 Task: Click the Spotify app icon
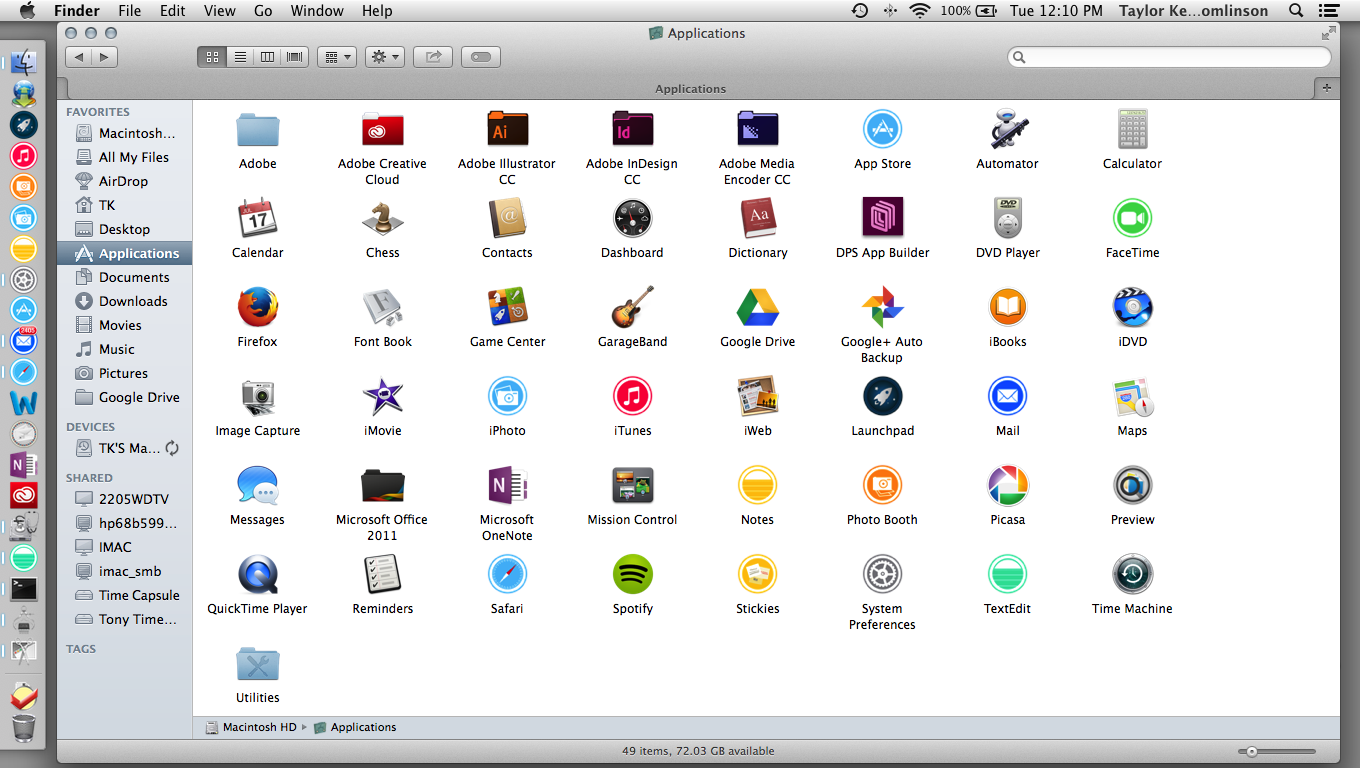(632, 575)
